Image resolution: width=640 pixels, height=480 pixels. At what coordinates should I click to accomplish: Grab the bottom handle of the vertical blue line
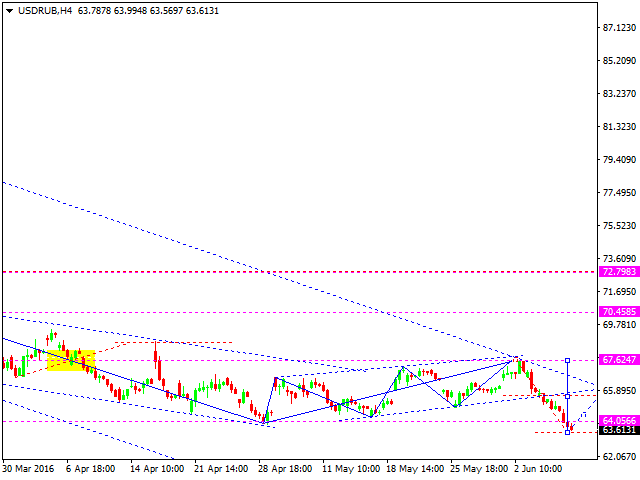(x=567, y=432)
